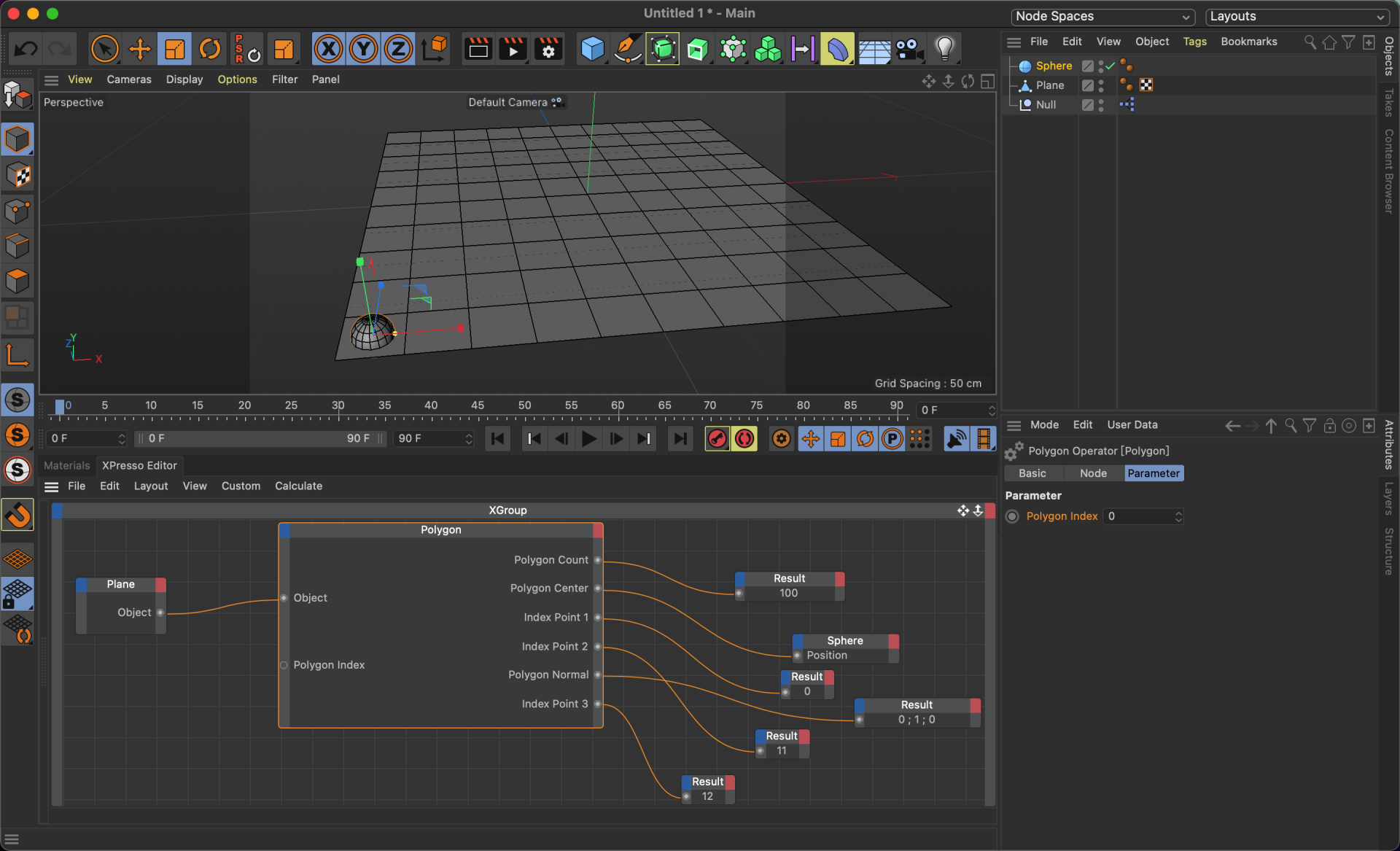Open viewport Display menu
This screenshot has width=1400, height=851.
(184, 79)
